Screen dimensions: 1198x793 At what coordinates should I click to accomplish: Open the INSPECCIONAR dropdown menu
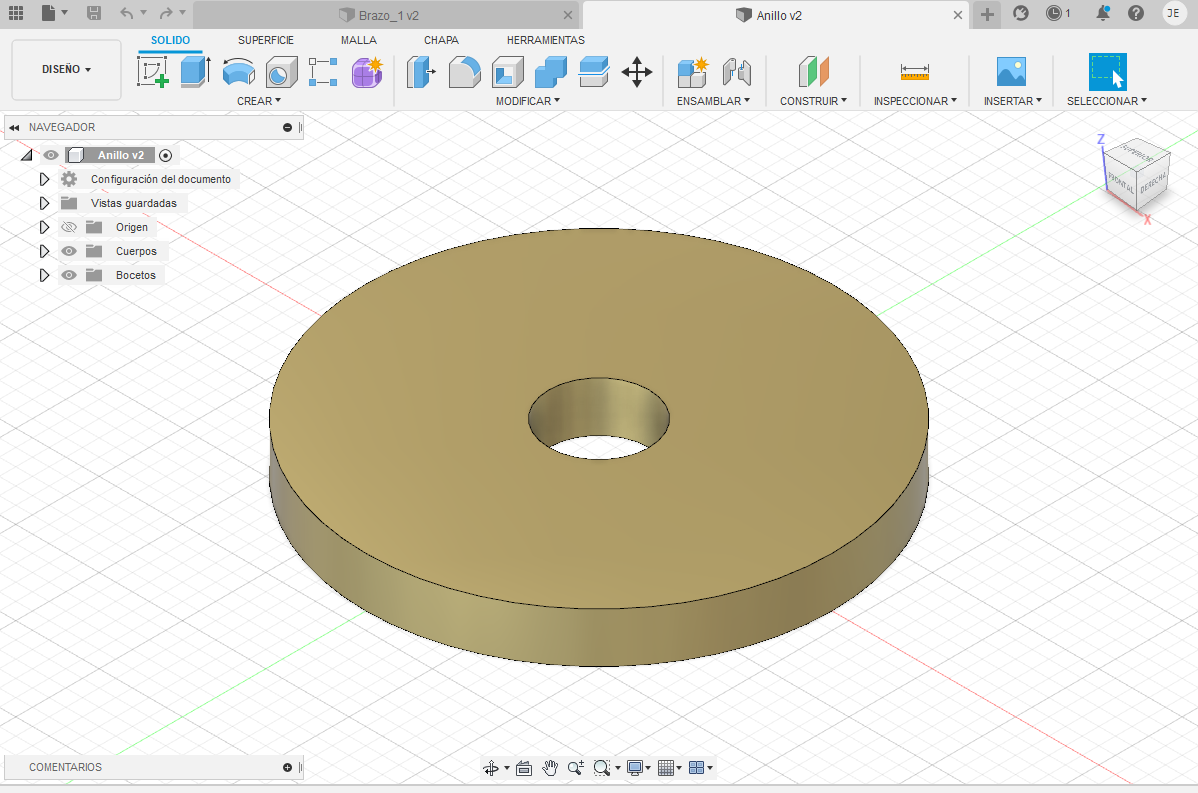[x=915, y=101]
